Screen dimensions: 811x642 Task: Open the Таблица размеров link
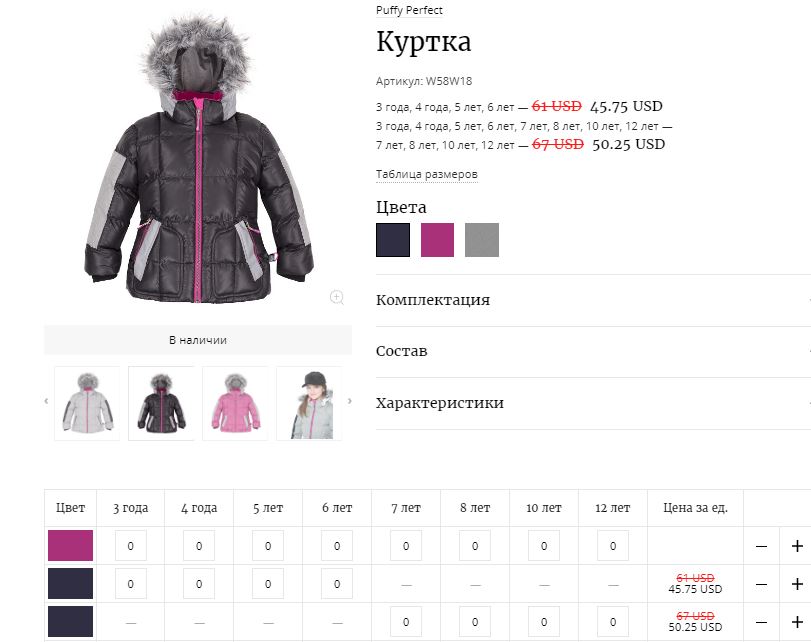(427, 174)
